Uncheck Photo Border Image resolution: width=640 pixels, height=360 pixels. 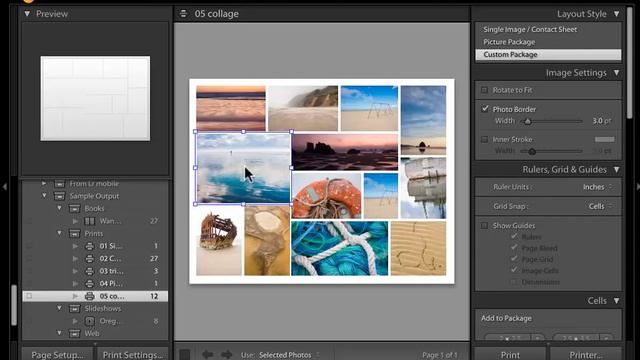point(484,109)
